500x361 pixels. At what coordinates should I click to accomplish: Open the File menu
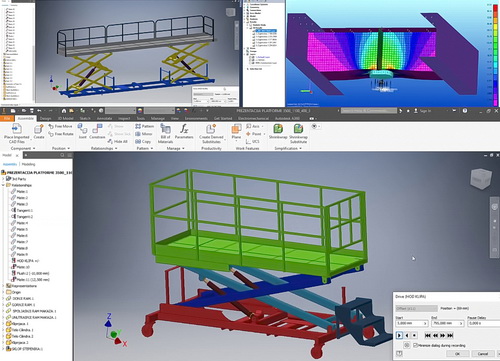click(7, 118)
